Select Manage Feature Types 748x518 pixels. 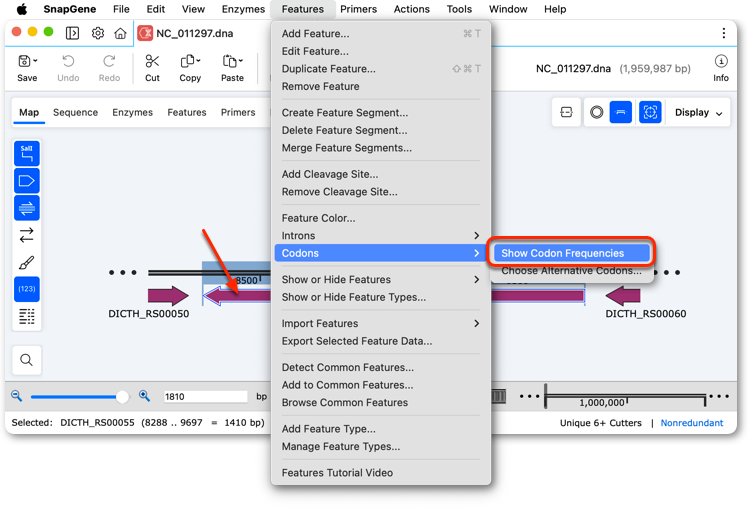[x=380, y=446]
